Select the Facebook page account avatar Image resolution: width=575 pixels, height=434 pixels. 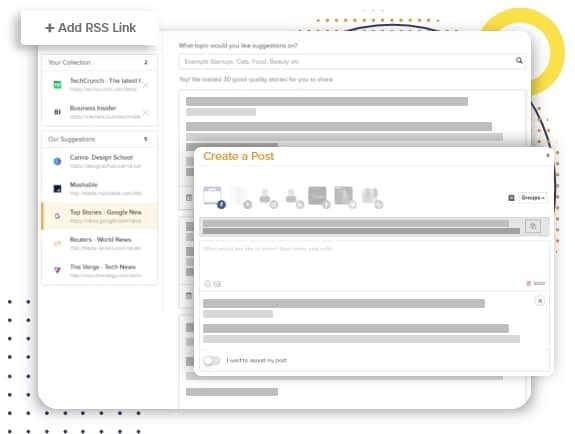tap(214, 197)
